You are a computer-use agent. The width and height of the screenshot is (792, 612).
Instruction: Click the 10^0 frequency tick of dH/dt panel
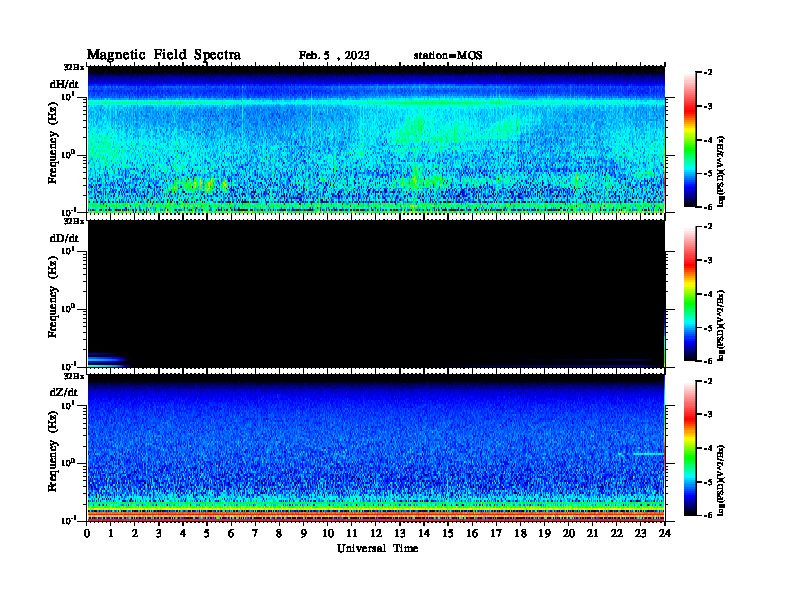click(x=68, y=155)
